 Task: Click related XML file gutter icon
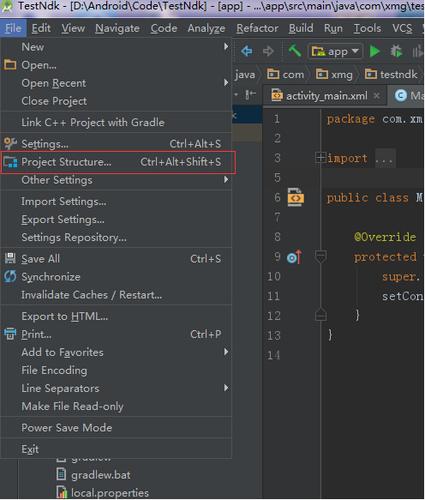pyautogui.click(x=296, y=197)
